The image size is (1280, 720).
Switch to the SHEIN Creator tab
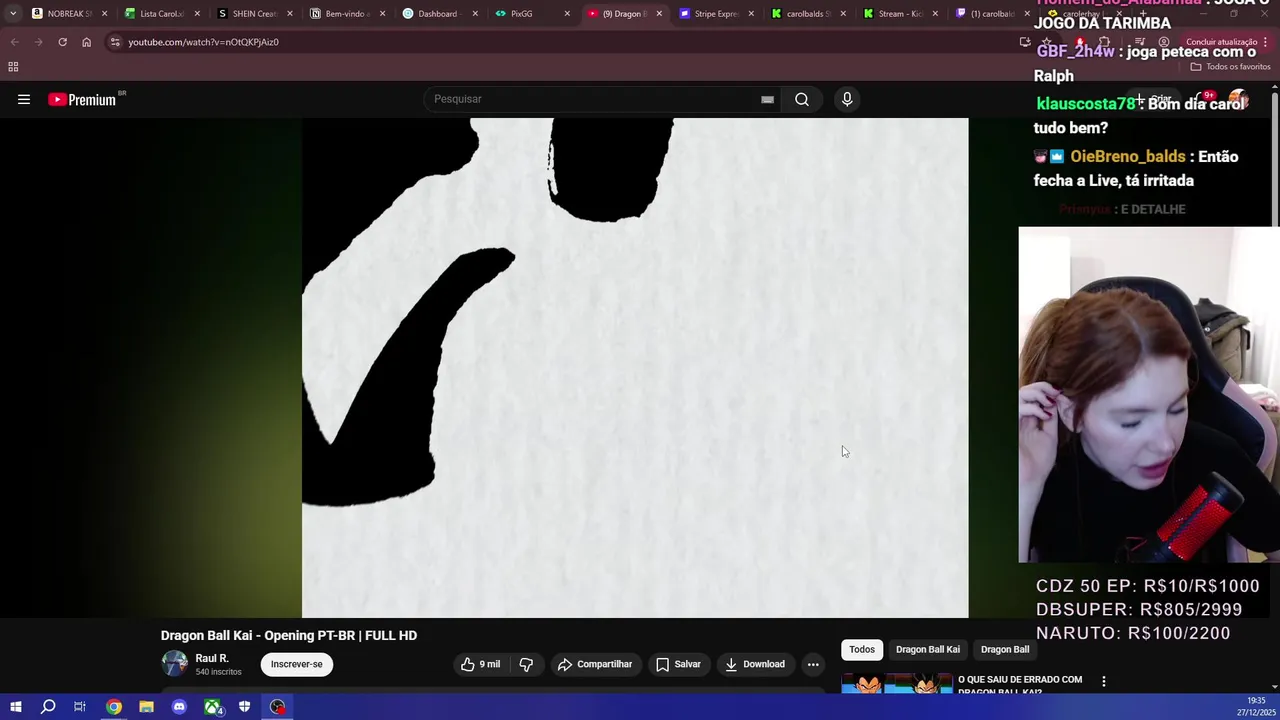(253, 14)
